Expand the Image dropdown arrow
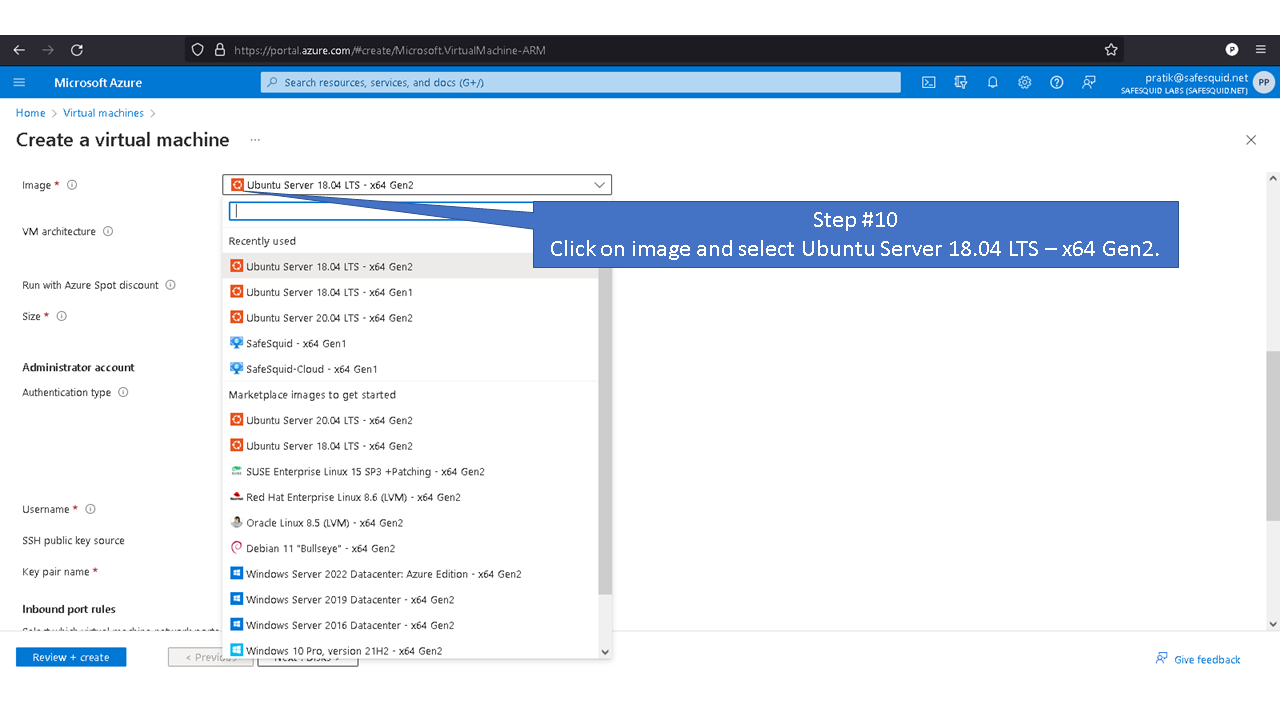Image resolution: width=1280 pixels, height=720 pixels. (599, 185)
